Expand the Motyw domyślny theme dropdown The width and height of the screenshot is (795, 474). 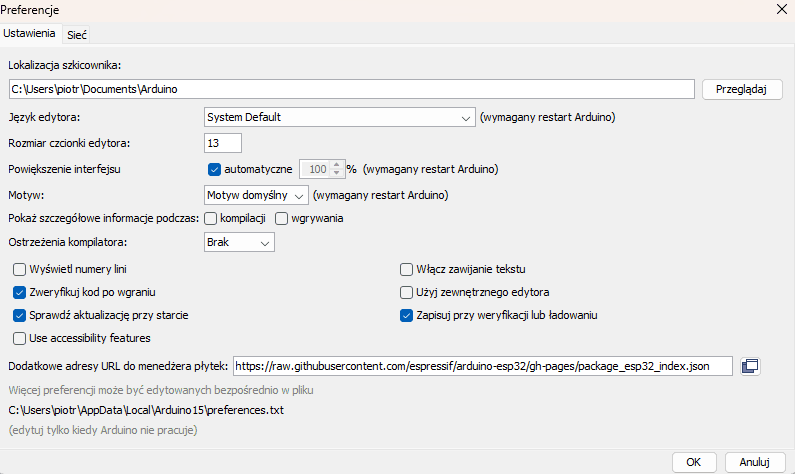tap(255, 194)
